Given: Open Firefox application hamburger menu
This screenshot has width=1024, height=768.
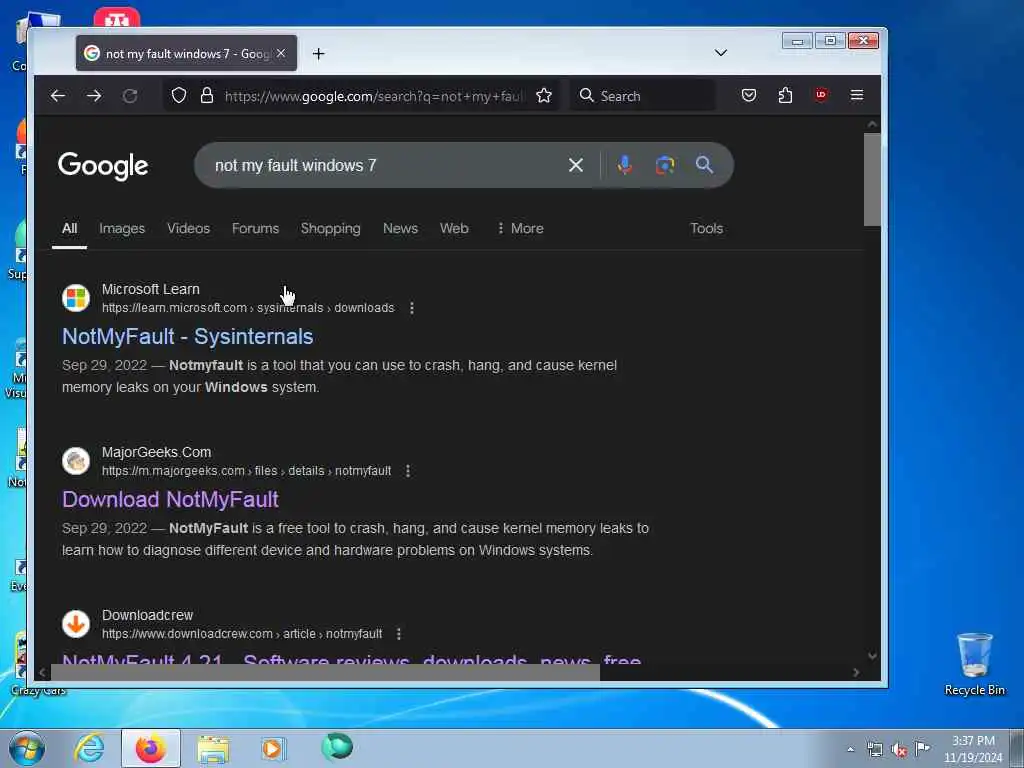Looking at the screenshot, I should [857, 95].
